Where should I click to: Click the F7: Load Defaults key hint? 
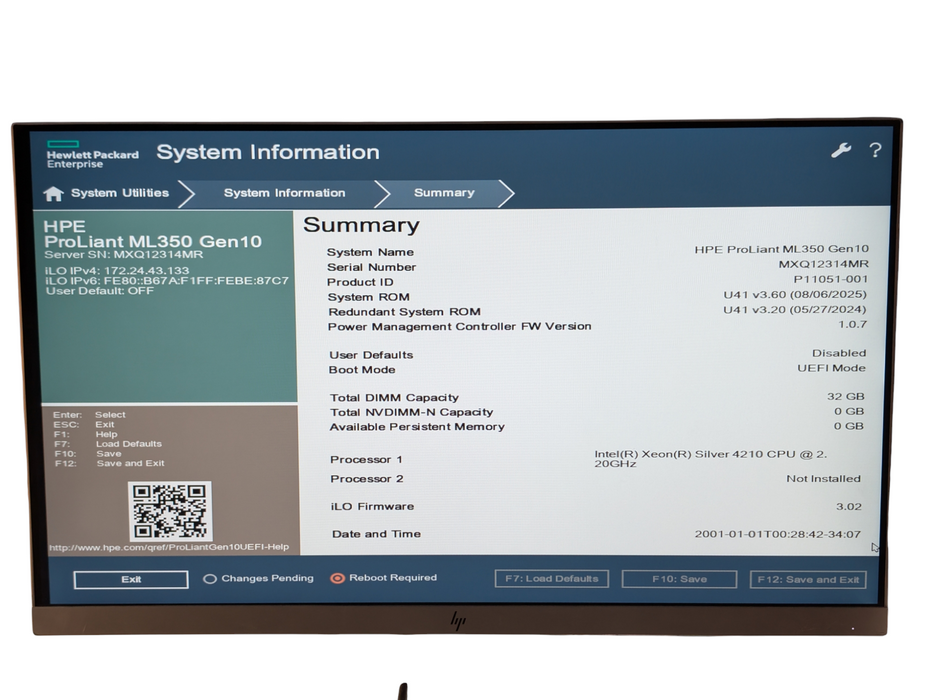tap(108, 444)
